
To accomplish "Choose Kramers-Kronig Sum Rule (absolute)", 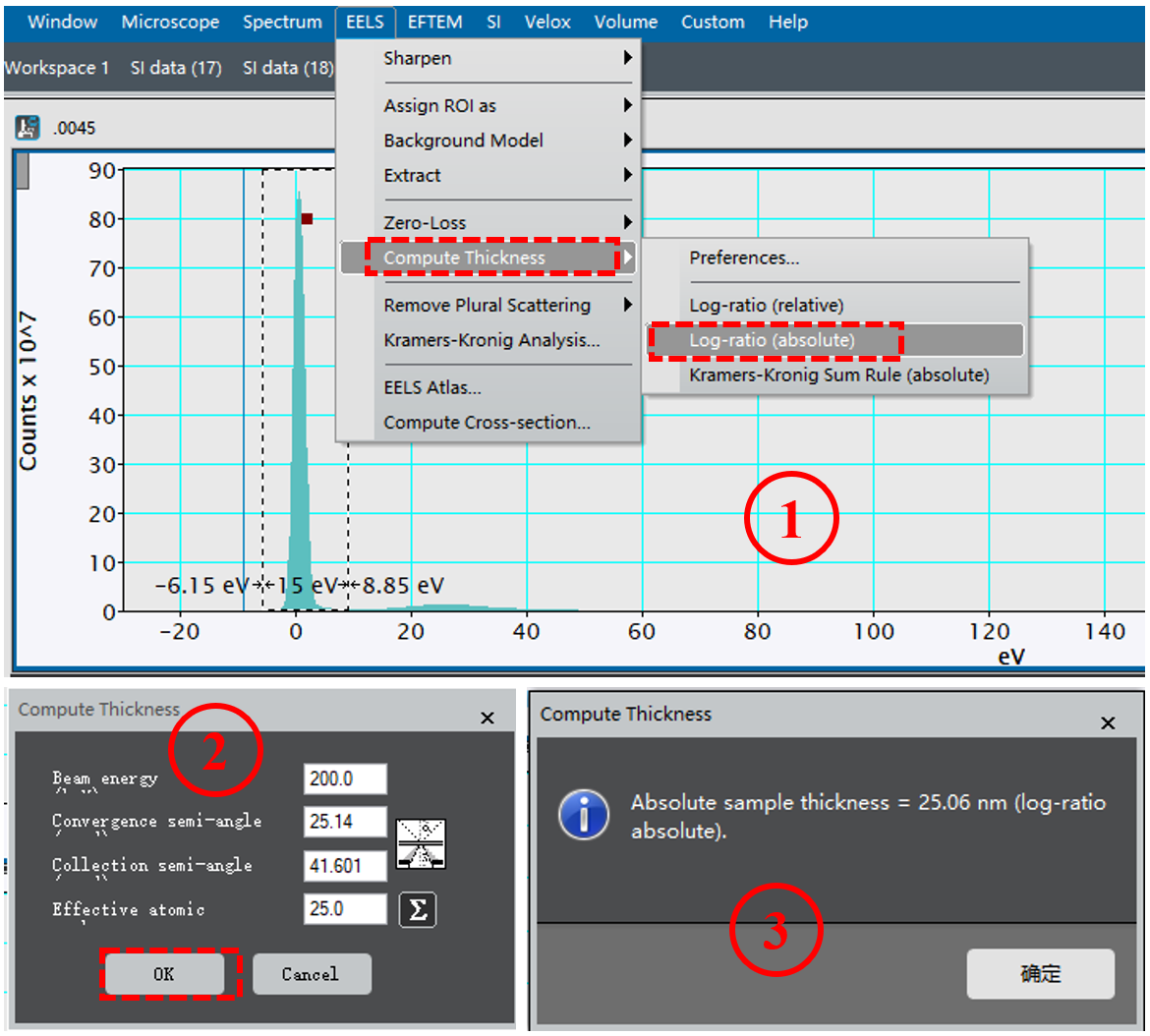I will click(838, 375).
